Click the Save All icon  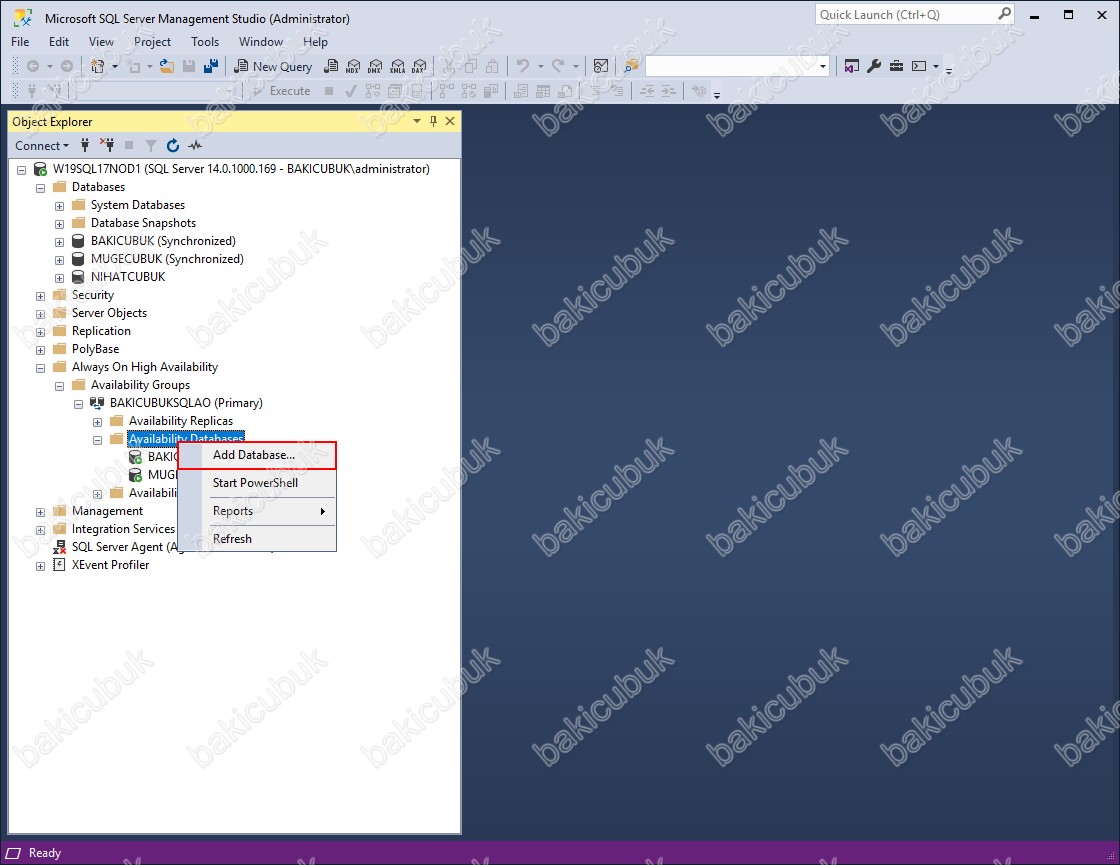tap(211, 66)
